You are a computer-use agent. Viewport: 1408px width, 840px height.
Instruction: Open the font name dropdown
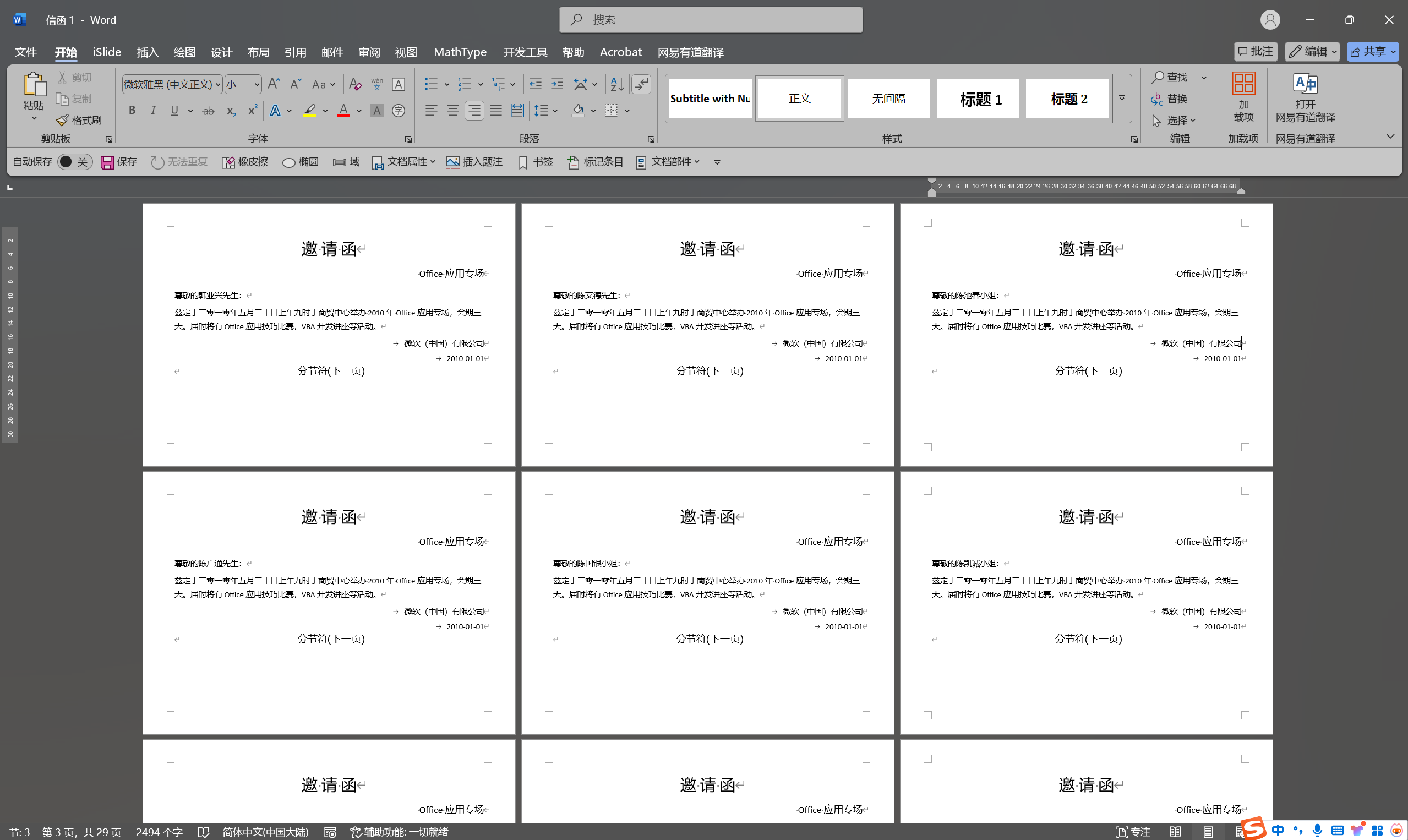(218, 84)
